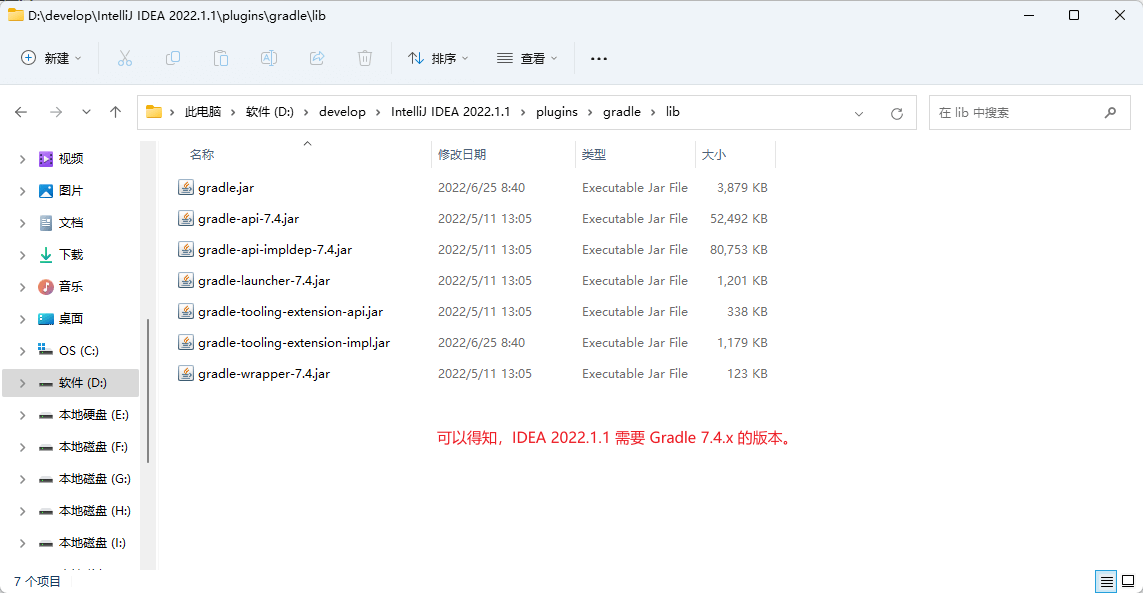The image size is (1143, 593).
Task: Click plugins in breadcrumb path
Action: (x=556, y=112)
